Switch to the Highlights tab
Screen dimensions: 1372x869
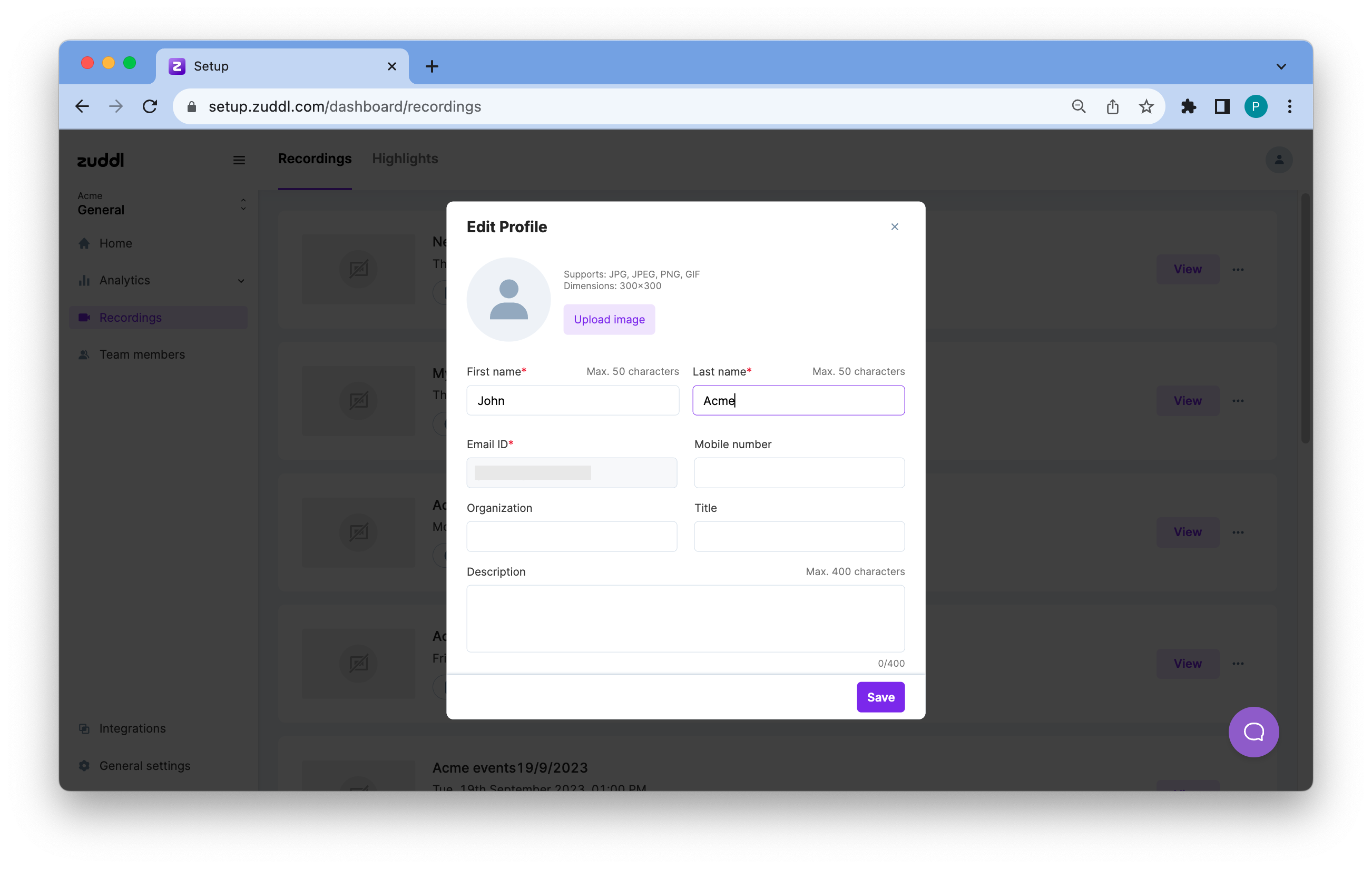pos(405,159)
